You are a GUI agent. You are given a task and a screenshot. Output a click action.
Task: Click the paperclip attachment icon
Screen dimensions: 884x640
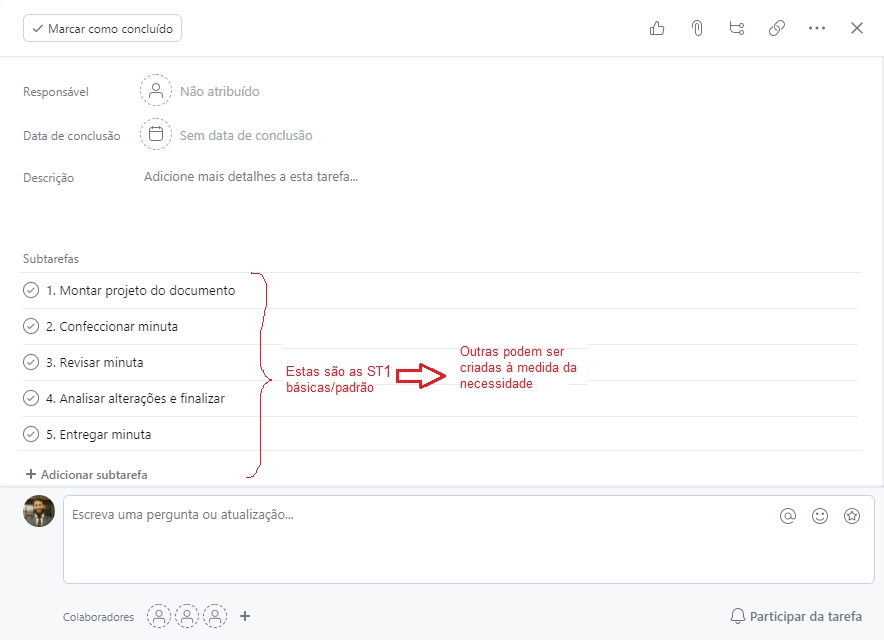pos(697,29)
